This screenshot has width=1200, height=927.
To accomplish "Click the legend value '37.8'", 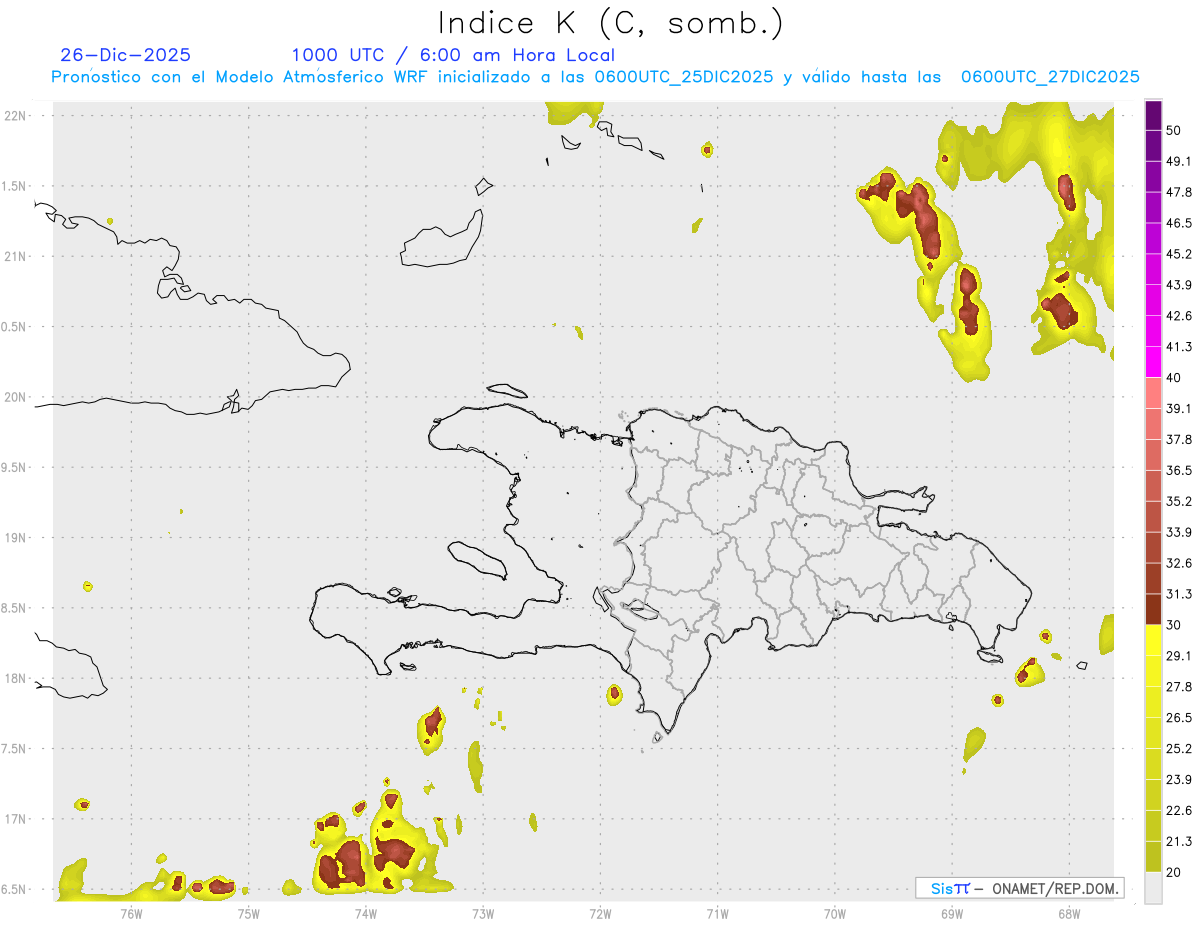I will [1179, 439].
